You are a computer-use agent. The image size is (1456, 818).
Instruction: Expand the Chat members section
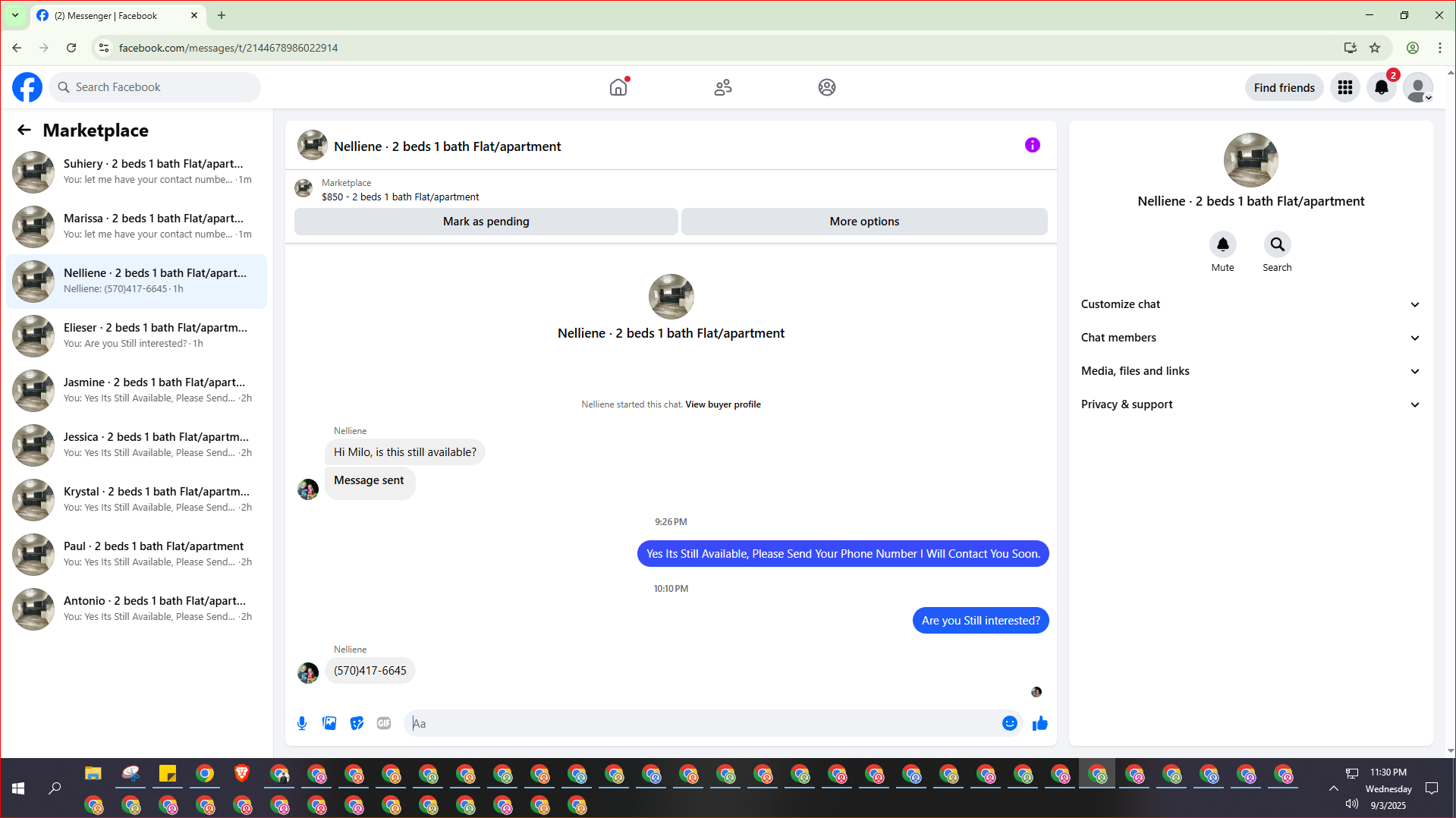pyautogui.click(x=1250, y=338)
